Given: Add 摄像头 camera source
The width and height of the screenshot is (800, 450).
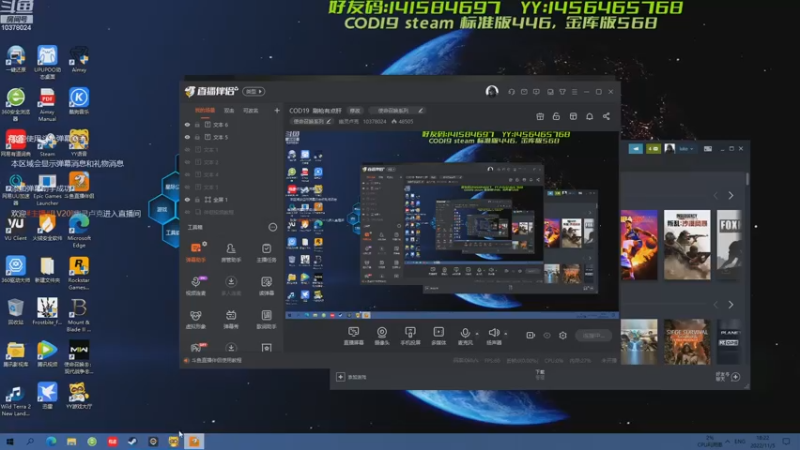Looking at the screenshot, I should pos(382,336).
